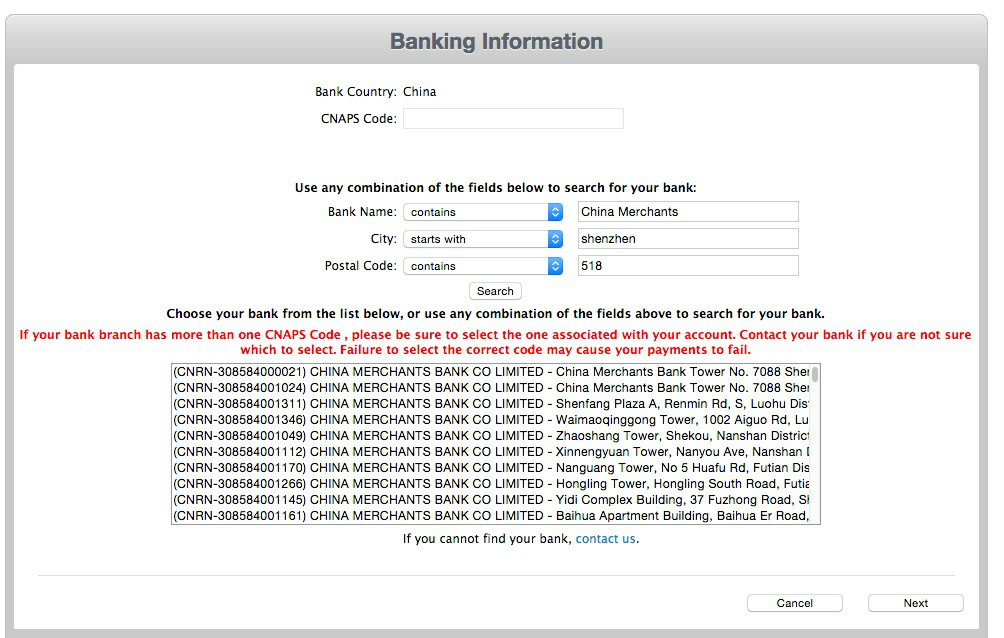Image resolution: width=1004 pixels, height=638 pixels.
Task: Select bank entry CNRN-308584001145 Yidi Complex Building
Action: click(490, 500)
